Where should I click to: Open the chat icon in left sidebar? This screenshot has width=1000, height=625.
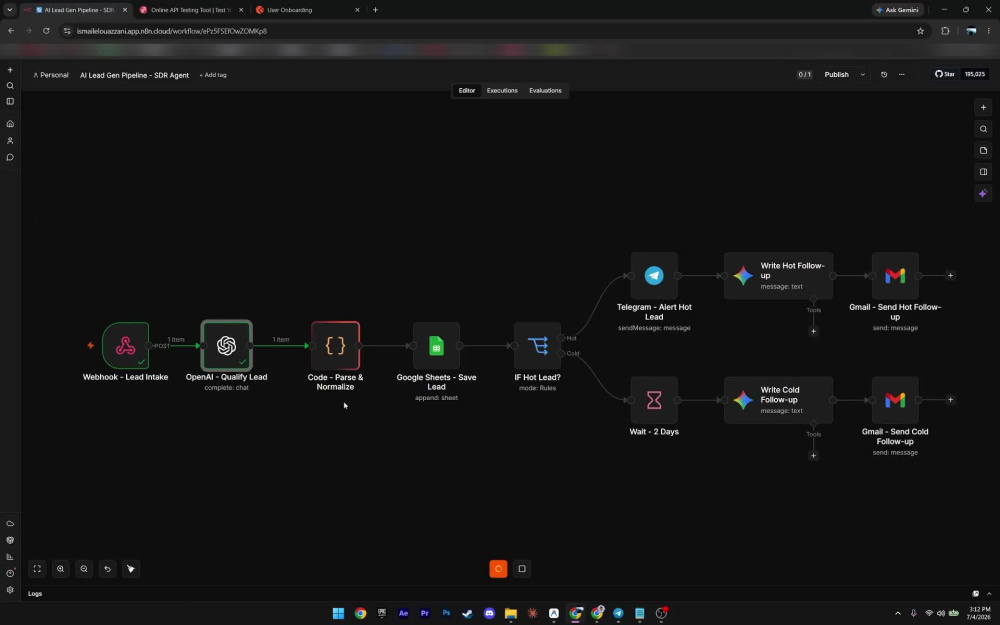(x=10, y=158)
